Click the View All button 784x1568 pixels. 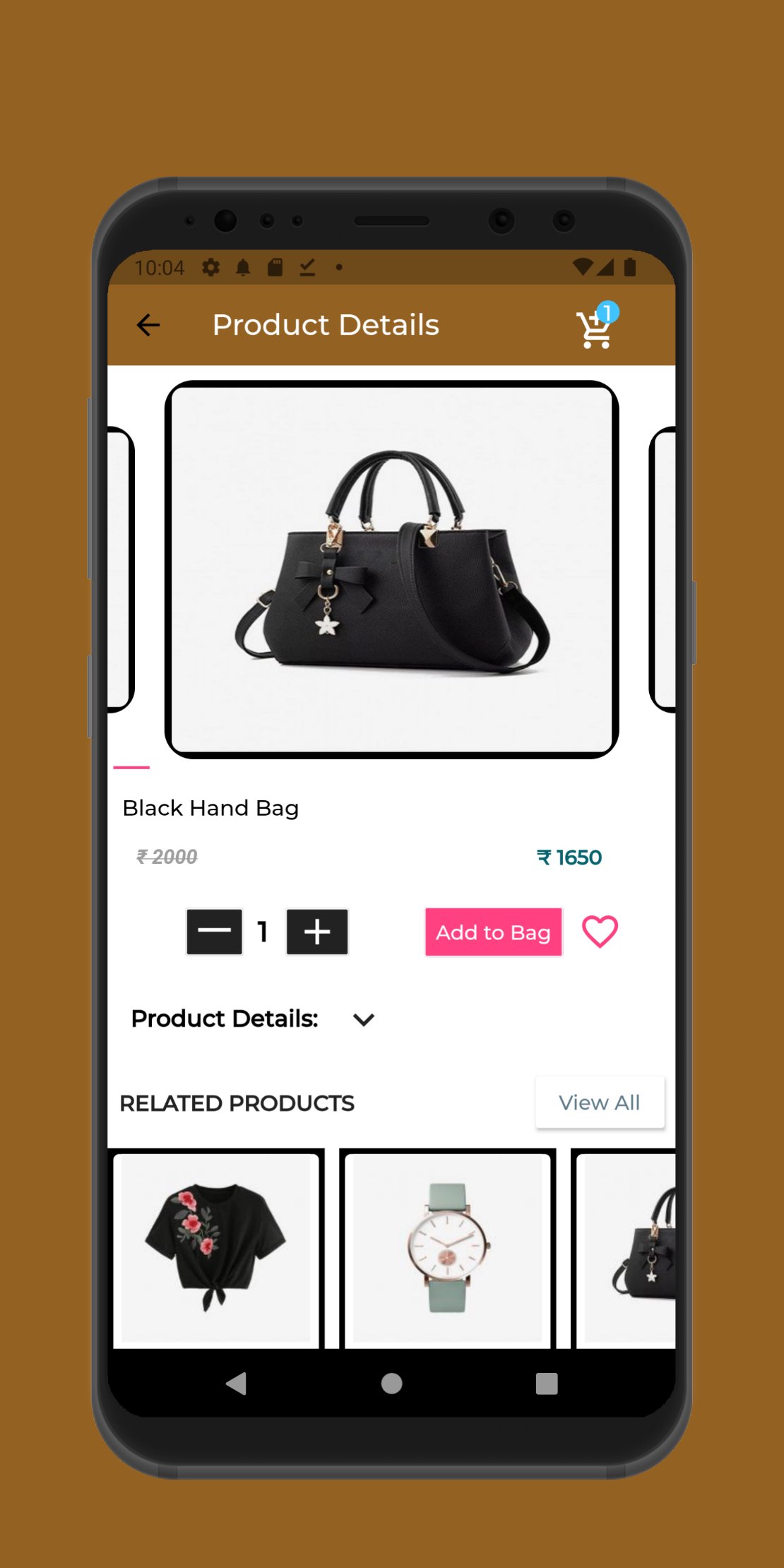tap(600, 1103)
